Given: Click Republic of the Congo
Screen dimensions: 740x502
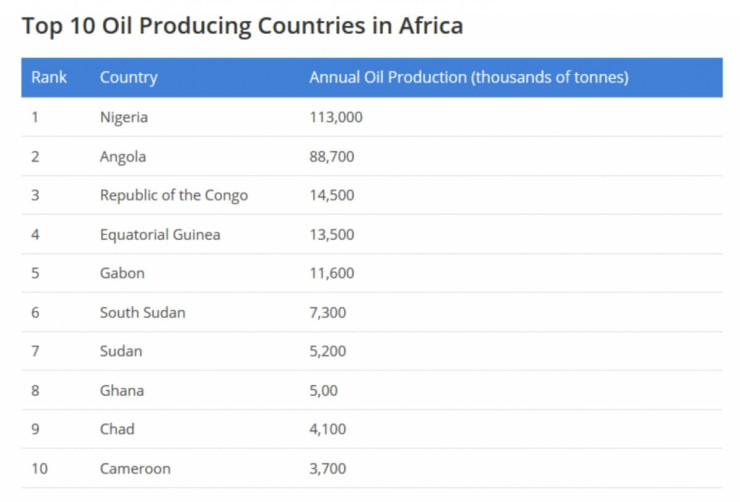Looking at the screenshot, I should (173, 195).
